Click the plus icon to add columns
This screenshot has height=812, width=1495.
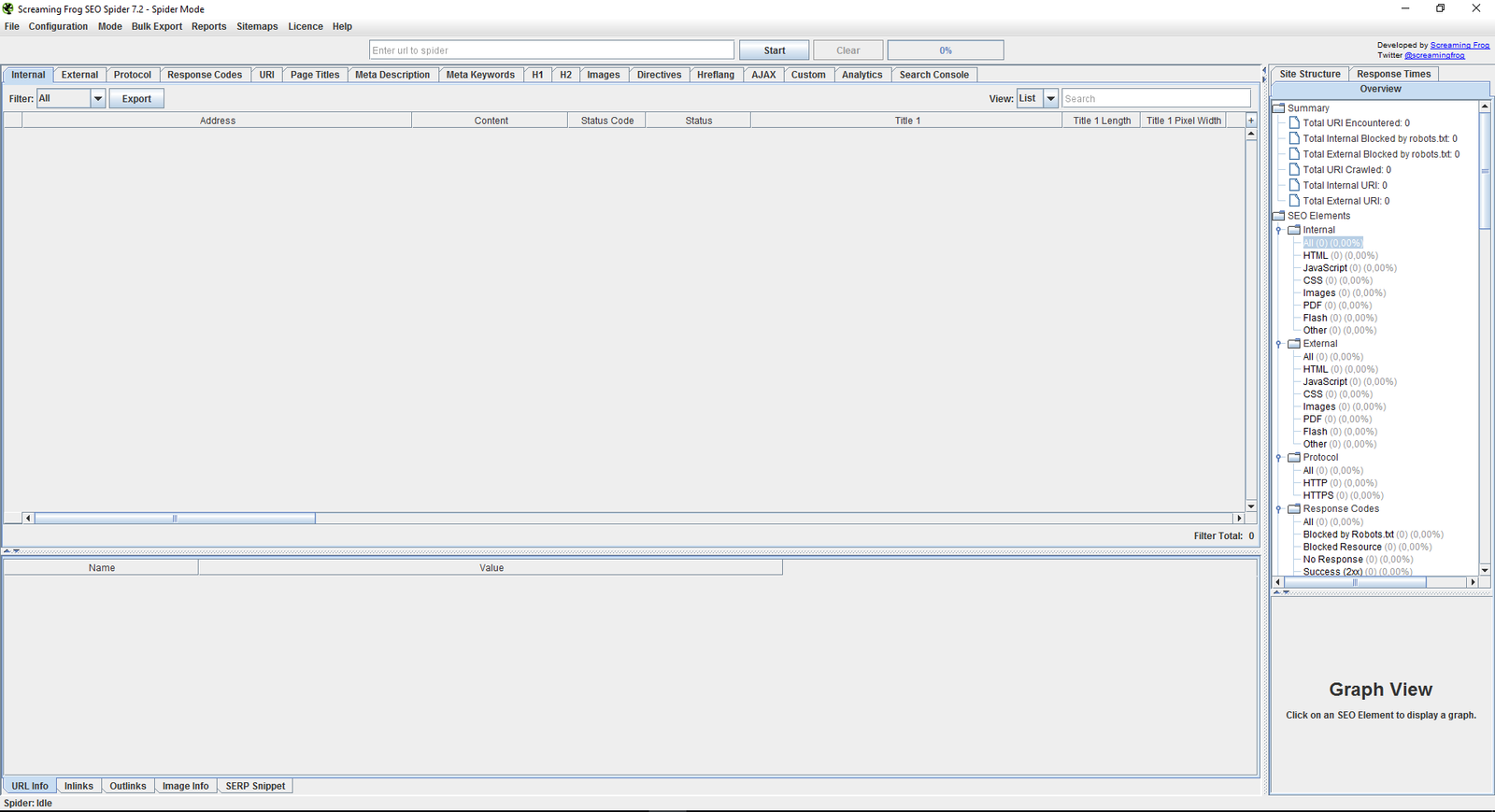(x=1251, y=121)
